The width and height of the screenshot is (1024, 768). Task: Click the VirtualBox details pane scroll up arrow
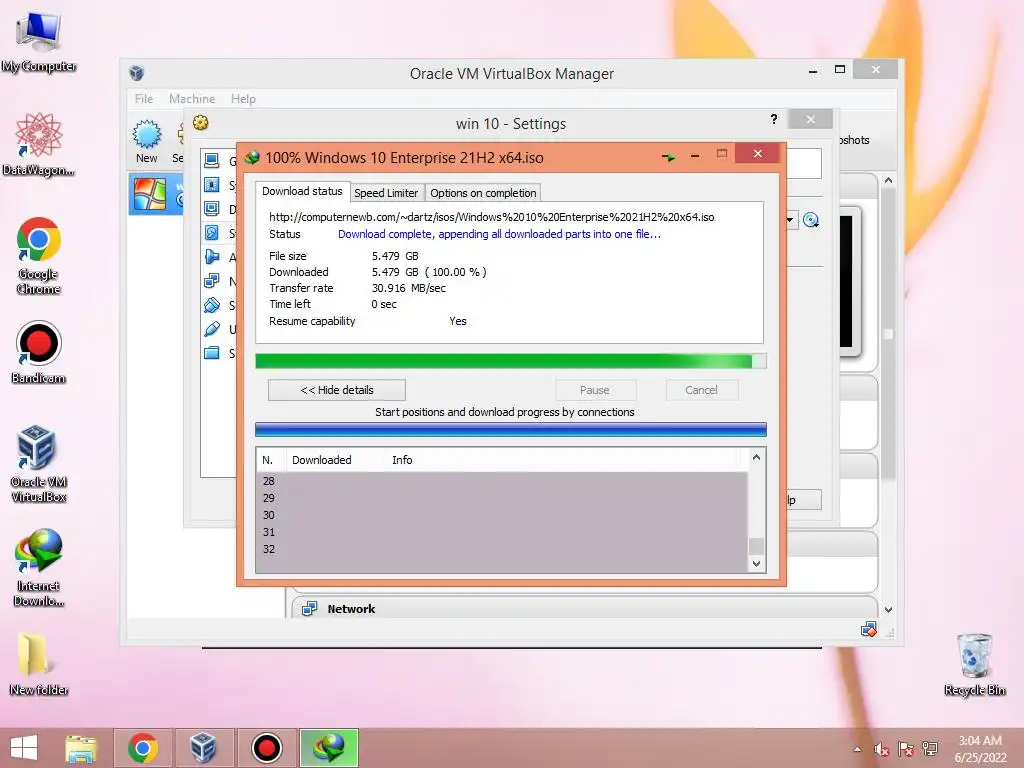click(x=888, y=180)
